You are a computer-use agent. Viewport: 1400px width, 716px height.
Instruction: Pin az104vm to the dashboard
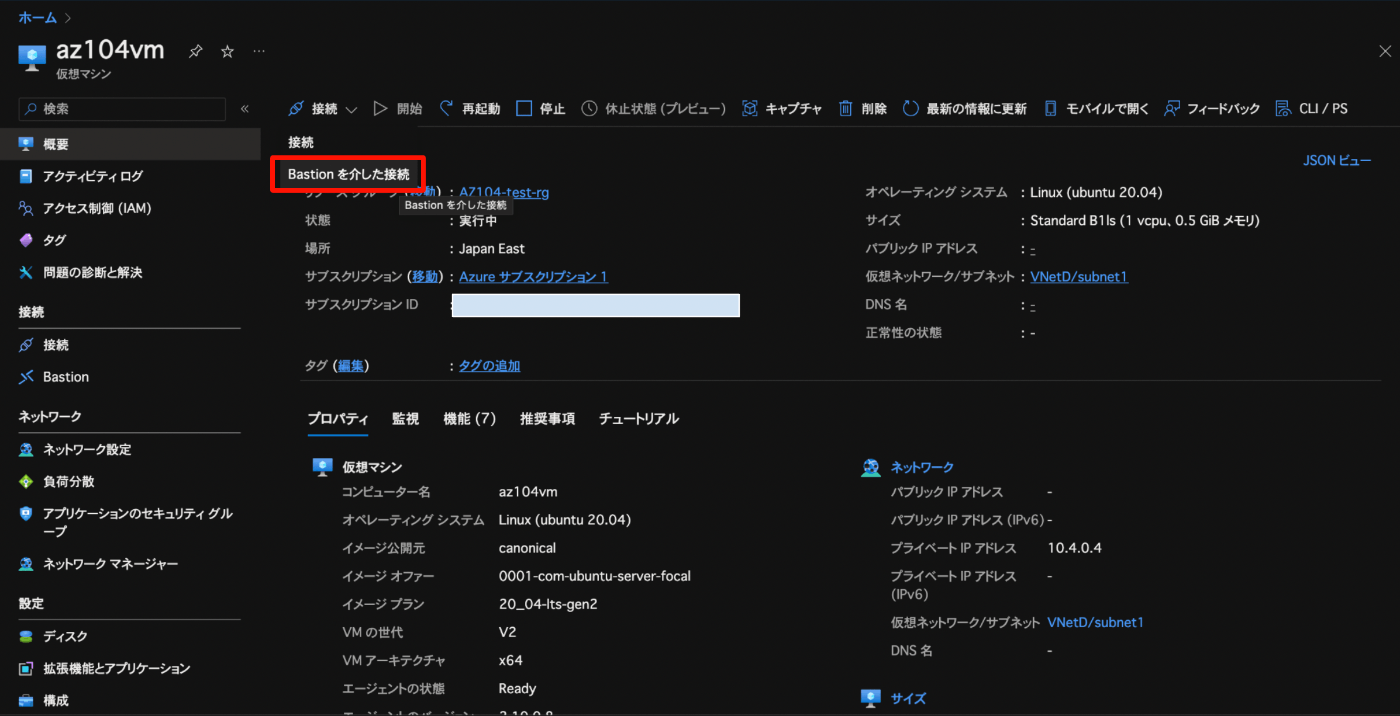point(195,51)
